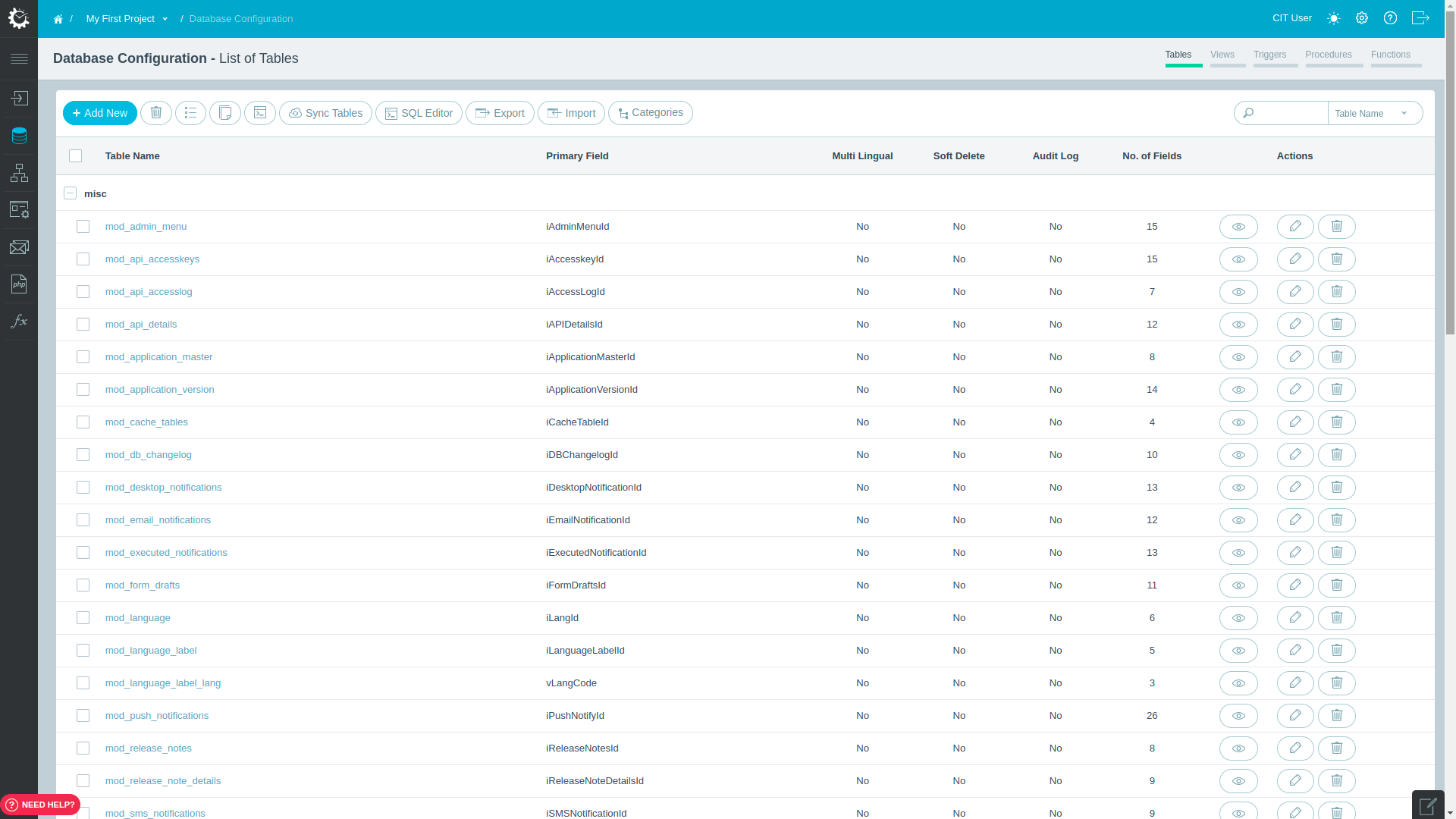The width and height of the screenshot is (1456, 819).
Task: Open the settings gear in header
Action: [x=1362, y=18]
